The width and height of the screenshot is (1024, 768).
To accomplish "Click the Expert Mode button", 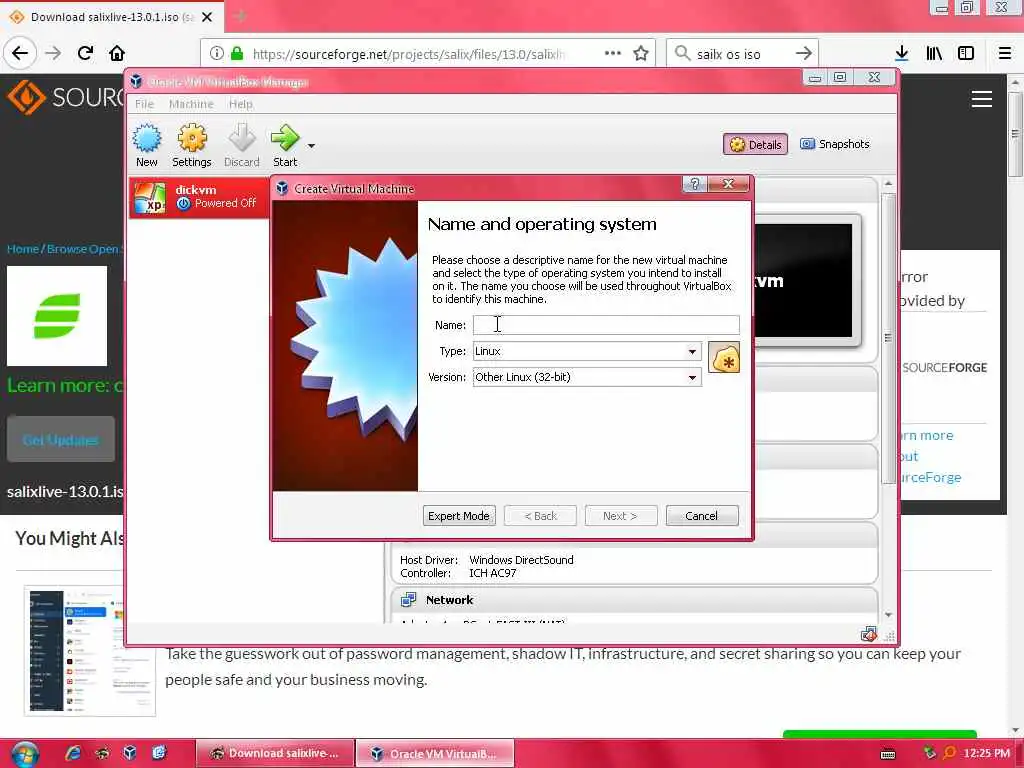I will coord(458,516).
